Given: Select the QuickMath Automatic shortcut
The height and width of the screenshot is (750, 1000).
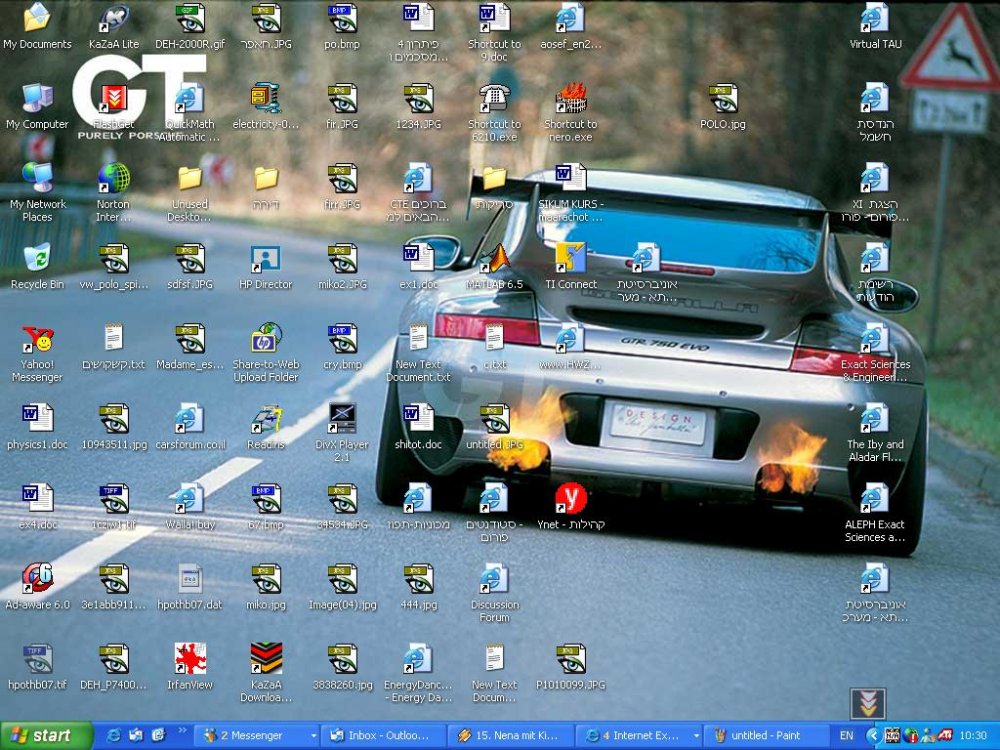Looking at the screenshot, I should [189, 98].
